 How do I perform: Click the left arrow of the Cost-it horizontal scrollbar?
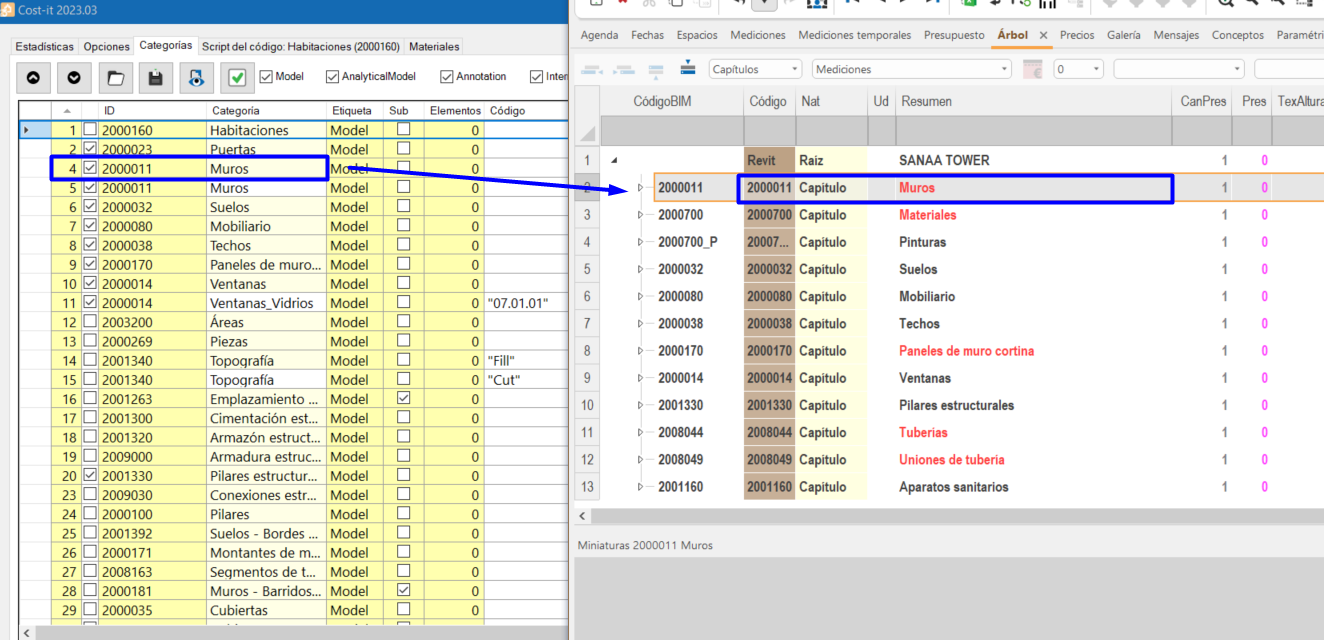click(x=27, y=633)
